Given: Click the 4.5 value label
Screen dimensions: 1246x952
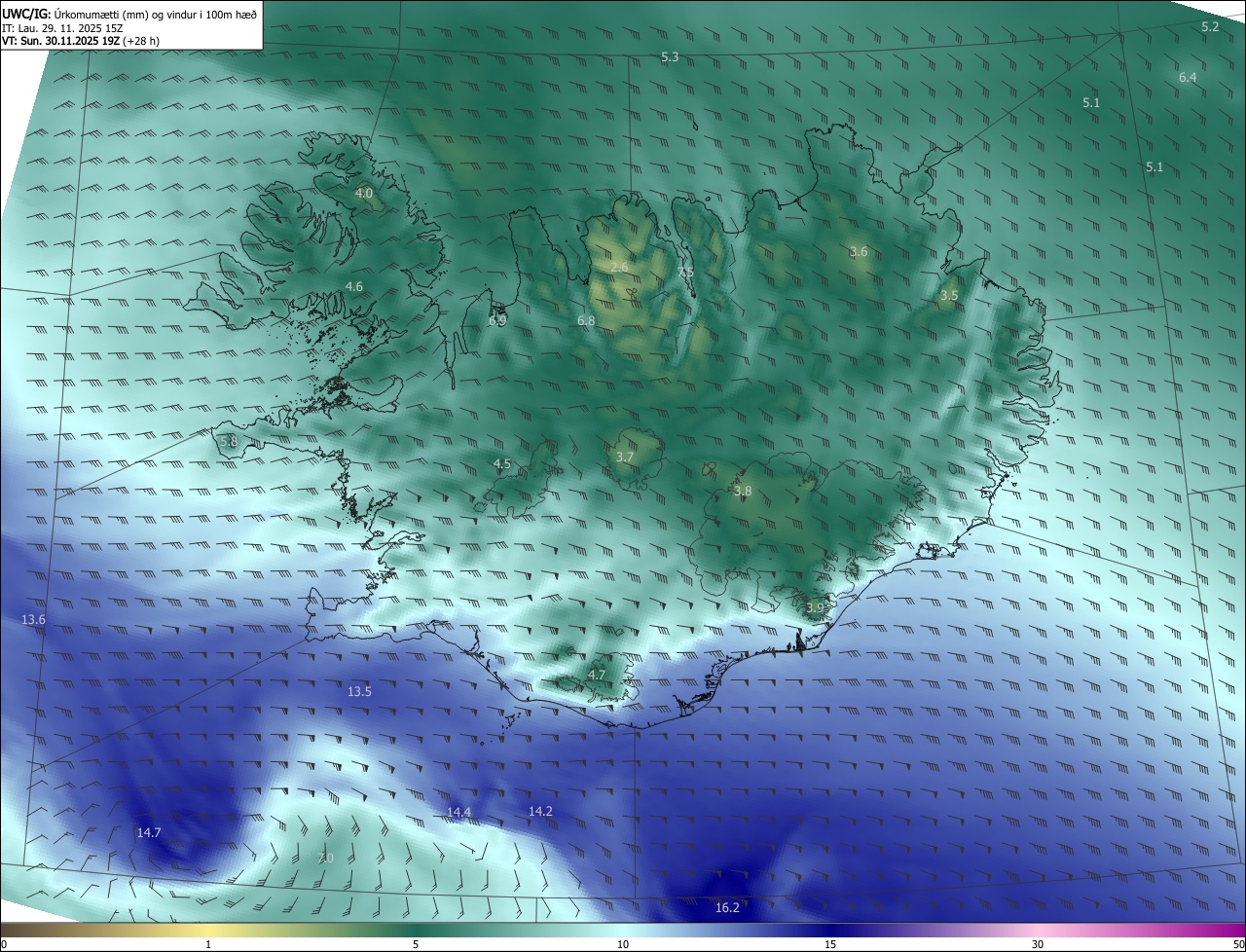Looking at the screenshot, I should coord(502,464).
